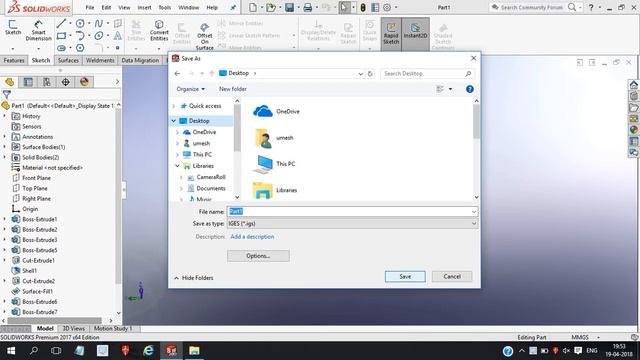Open the Windows Start menu
The height and width of the screenshot is (360, 640).
(x=11, y=351)
